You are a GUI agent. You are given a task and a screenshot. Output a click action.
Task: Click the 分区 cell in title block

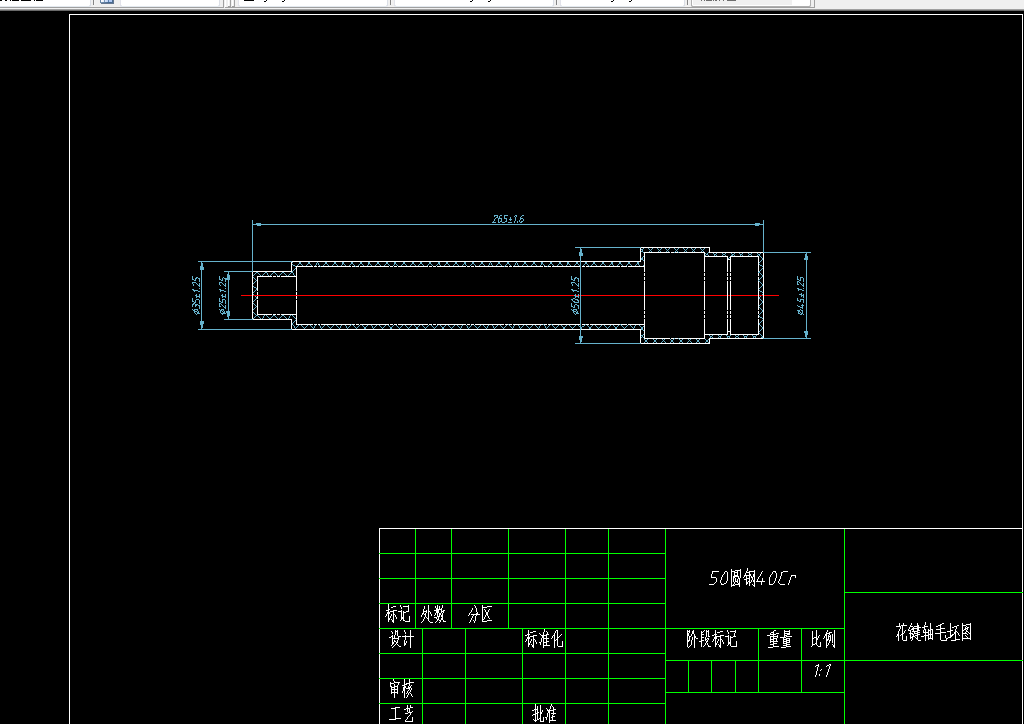pos(480,614)
